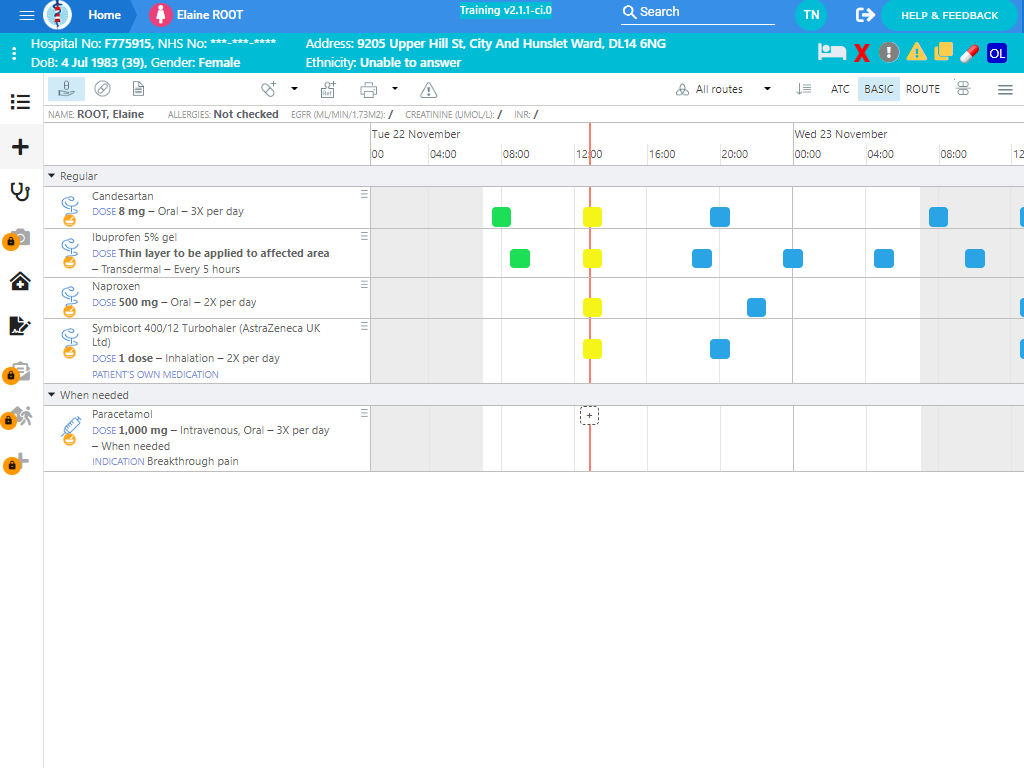The image size is (1024, 768).
Task: Open dropdown arrow beside add prescription icon
Action: 295,89
